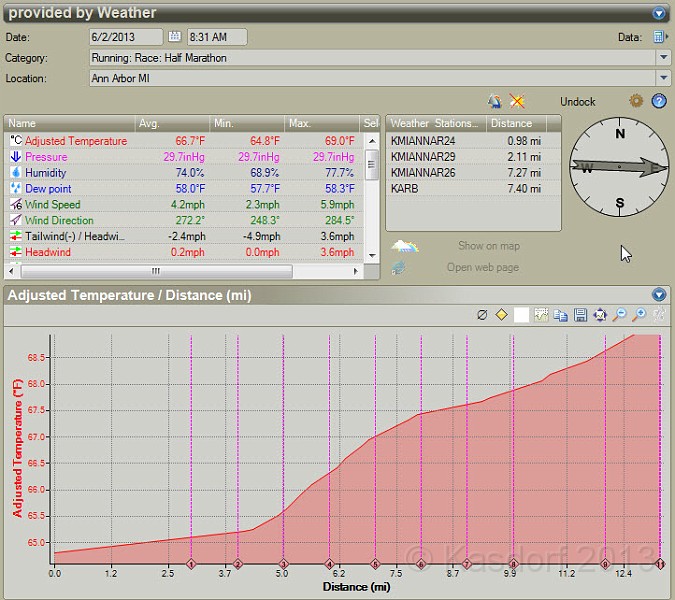Open the calendar date picker icon
This screenshot has height=600, width=675.
175,37
